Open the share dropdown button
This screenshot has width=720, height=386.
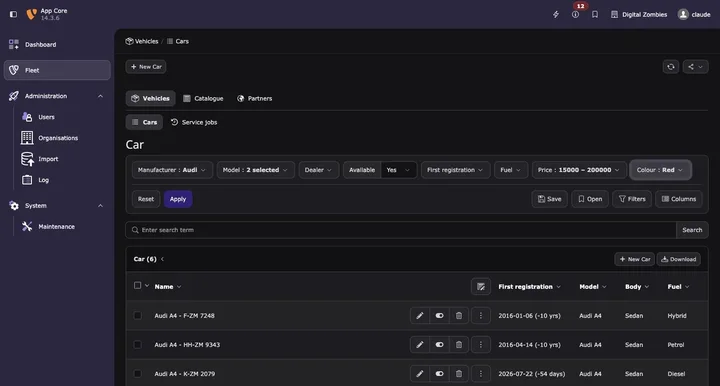point(695,67)
